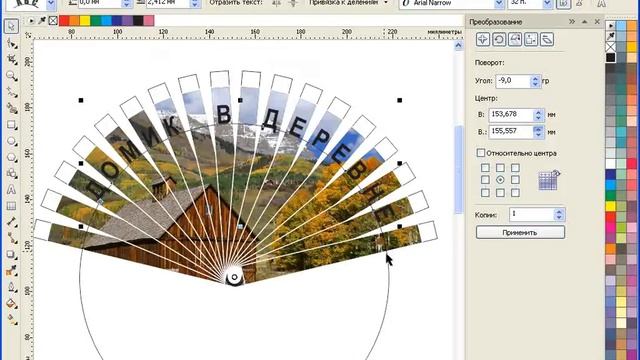Click the Угол angle input field
640x360 pixels.
pyautogui.click(x=513, y=81)
